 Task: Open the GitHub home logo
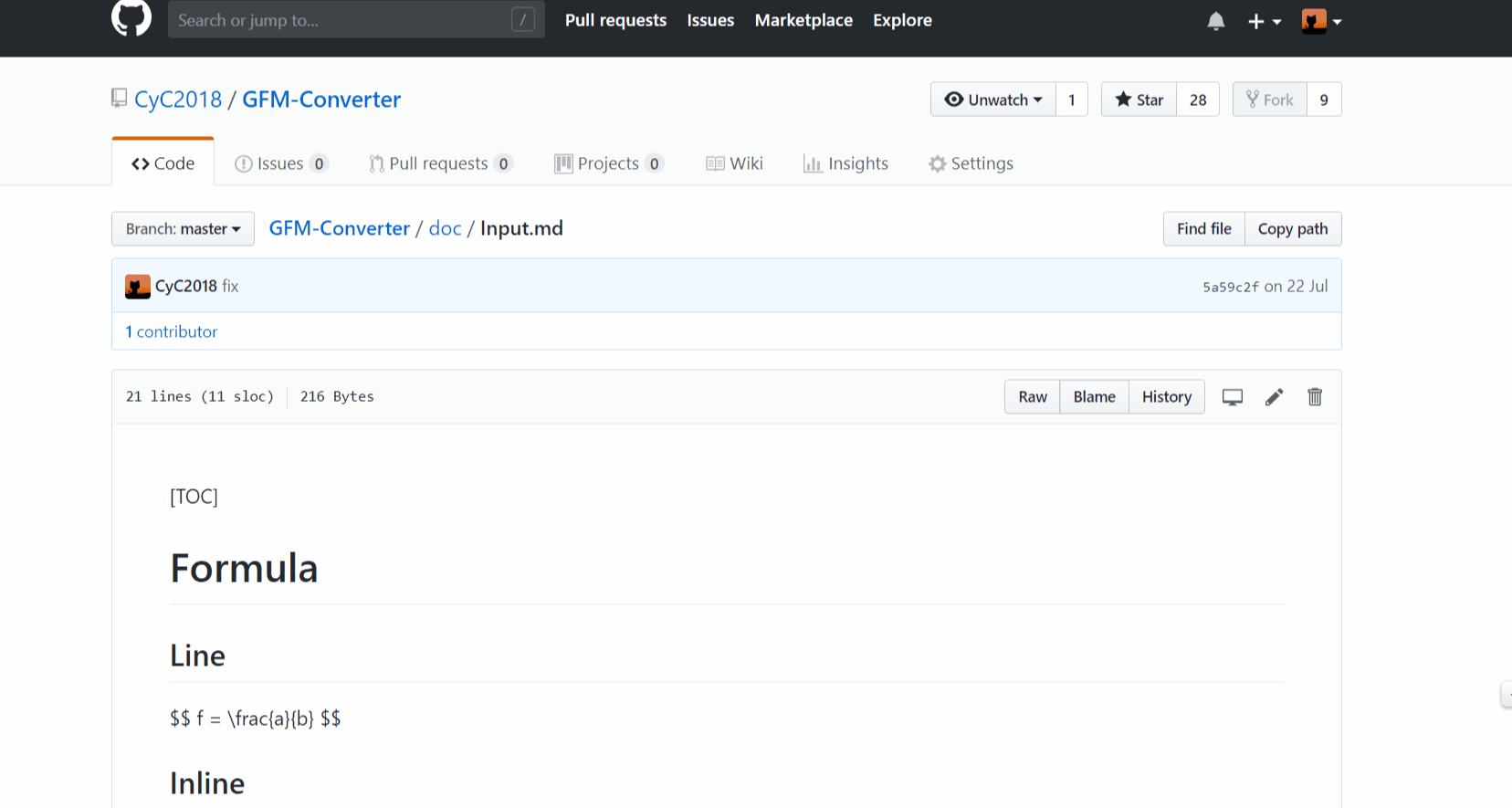[x=131, y=17]
